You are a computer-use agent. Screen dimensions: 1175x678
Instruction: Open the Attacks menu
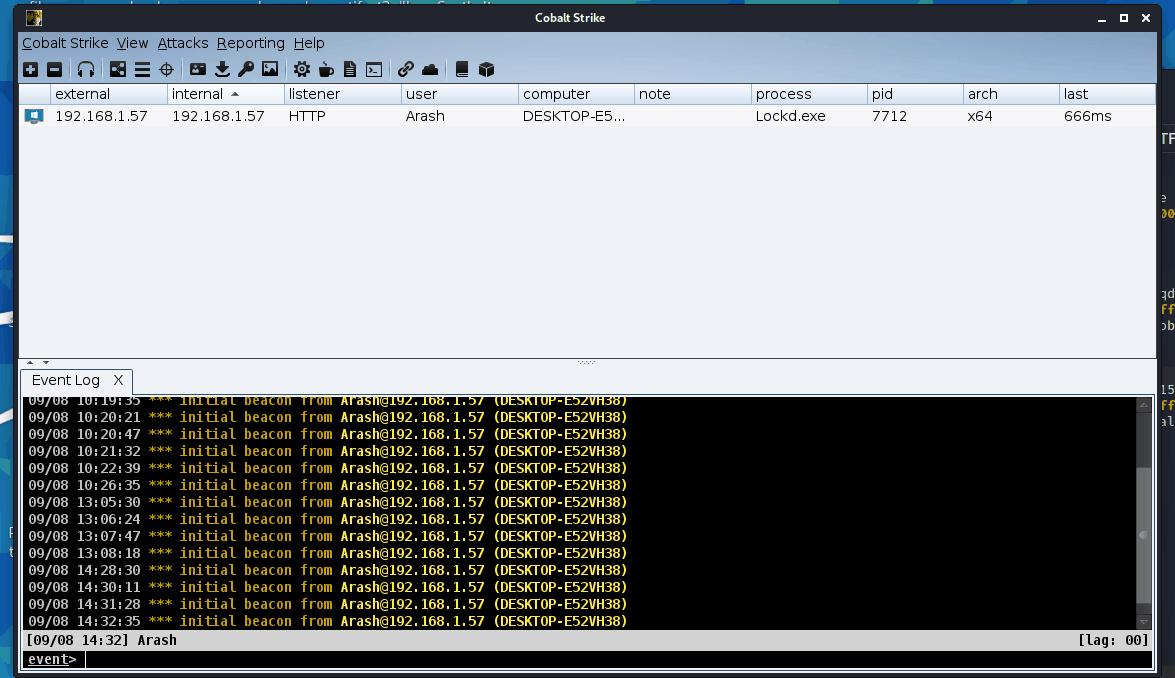pos(183,43)
